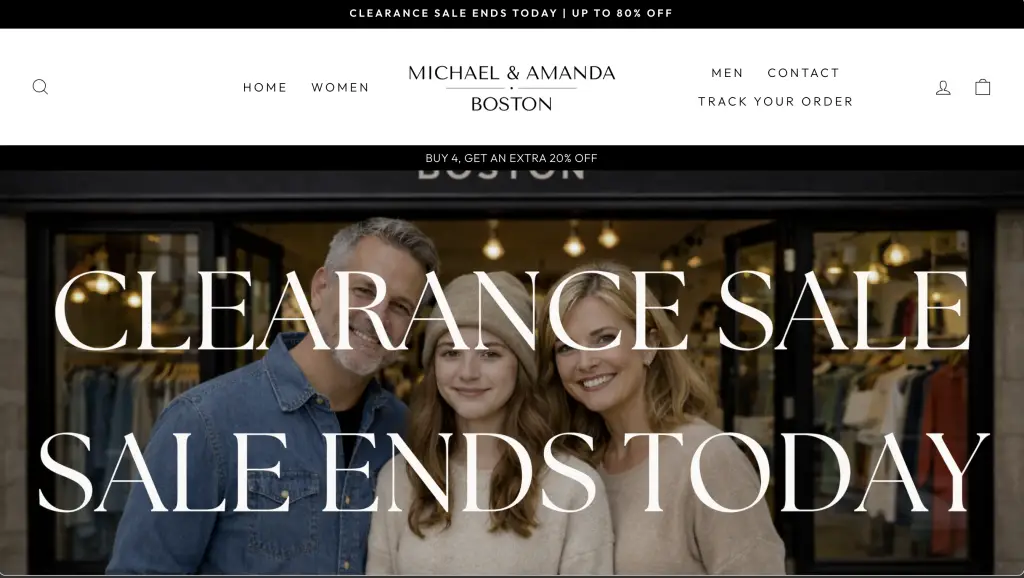Go to the Home menu item

point(265,88)
